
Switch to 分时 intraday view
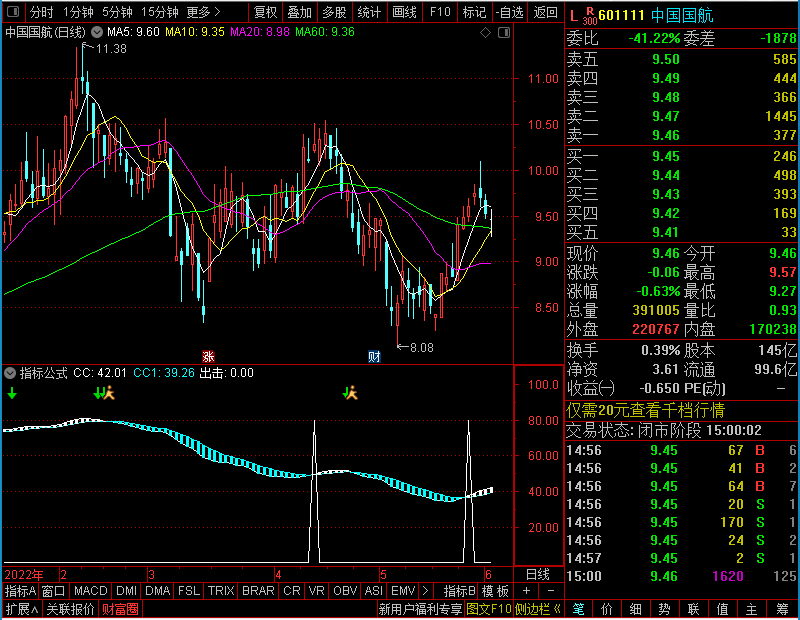(x=41, y=12)
